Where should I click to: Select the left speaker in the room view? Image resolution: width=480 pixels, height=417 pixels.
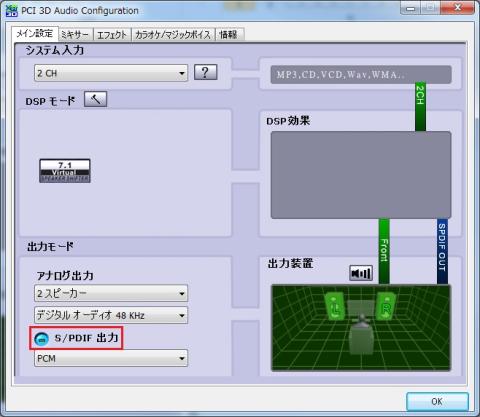click(335, 306)
